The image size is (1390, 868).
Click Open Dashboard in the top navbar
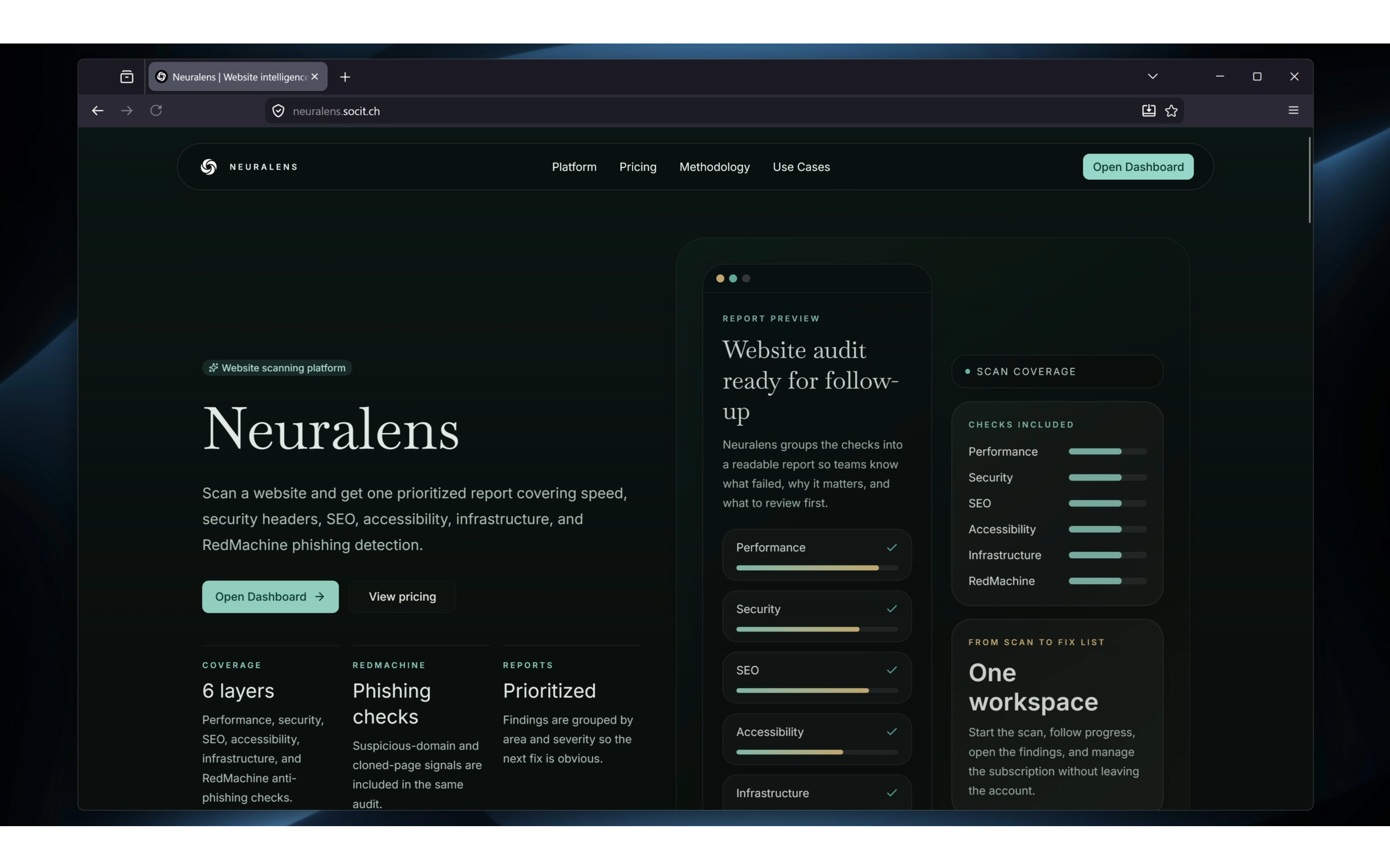click(x=1138, y=166)
